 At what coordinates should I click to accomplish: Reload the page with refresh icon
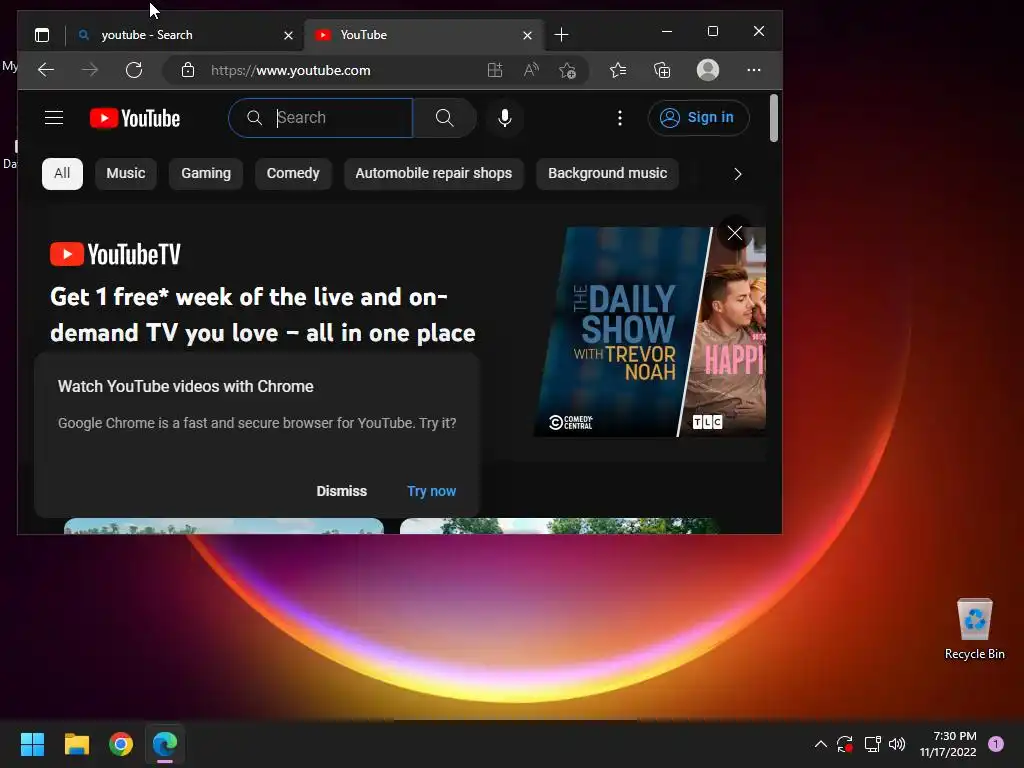pos(134,70)
